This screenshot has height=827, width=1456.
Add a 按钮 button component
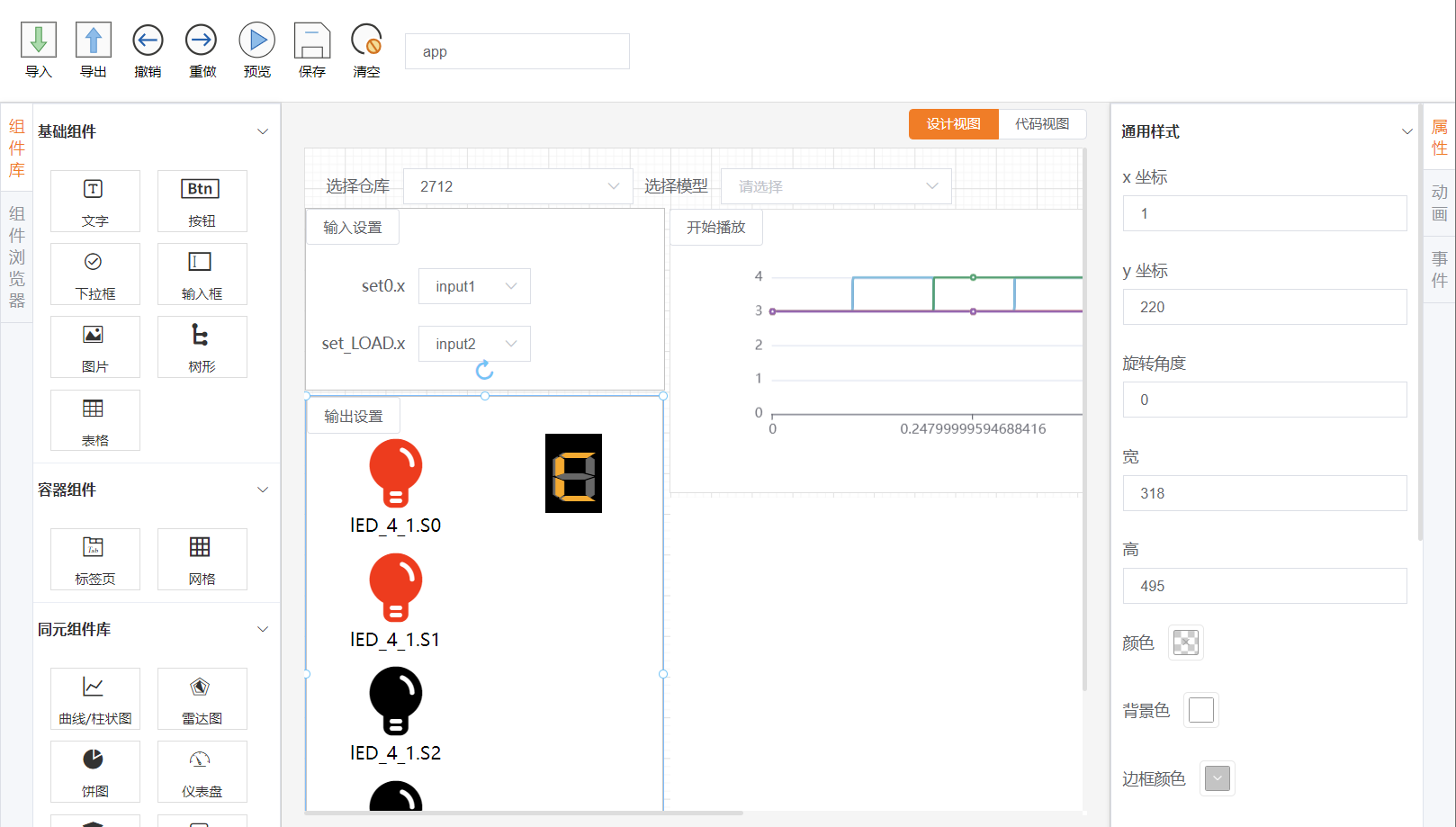(x=202, y=201)
